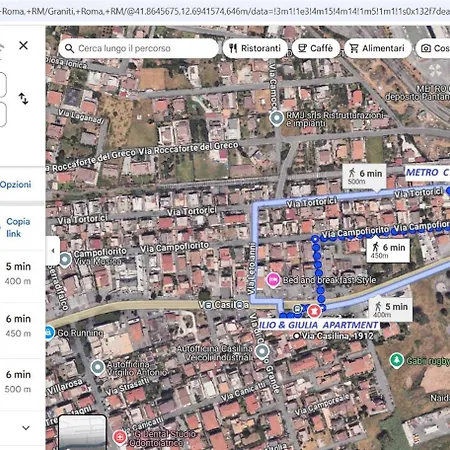Click the 5 min 400m walking route label on map

[x=390, y=310]
